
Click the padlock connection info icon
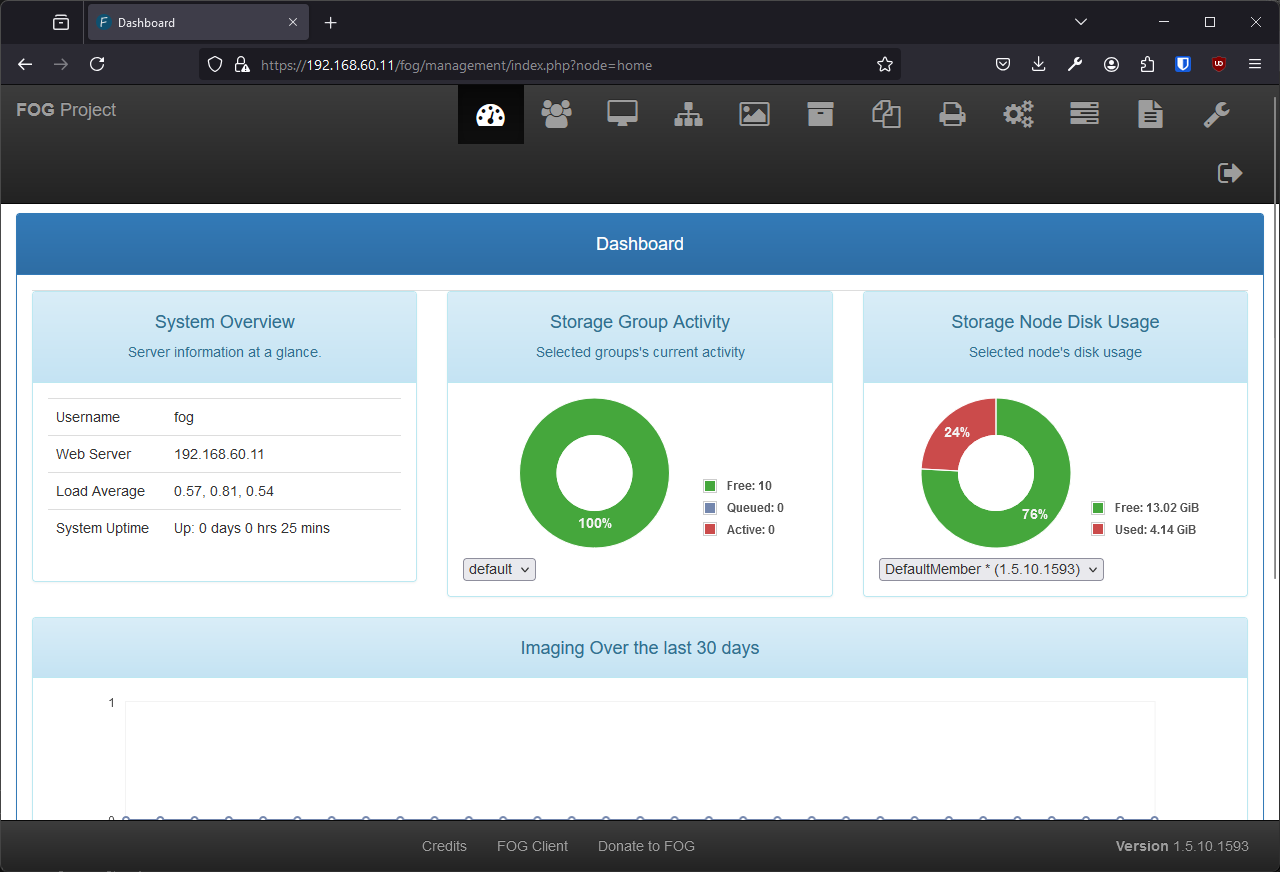[x=241, y=64]
